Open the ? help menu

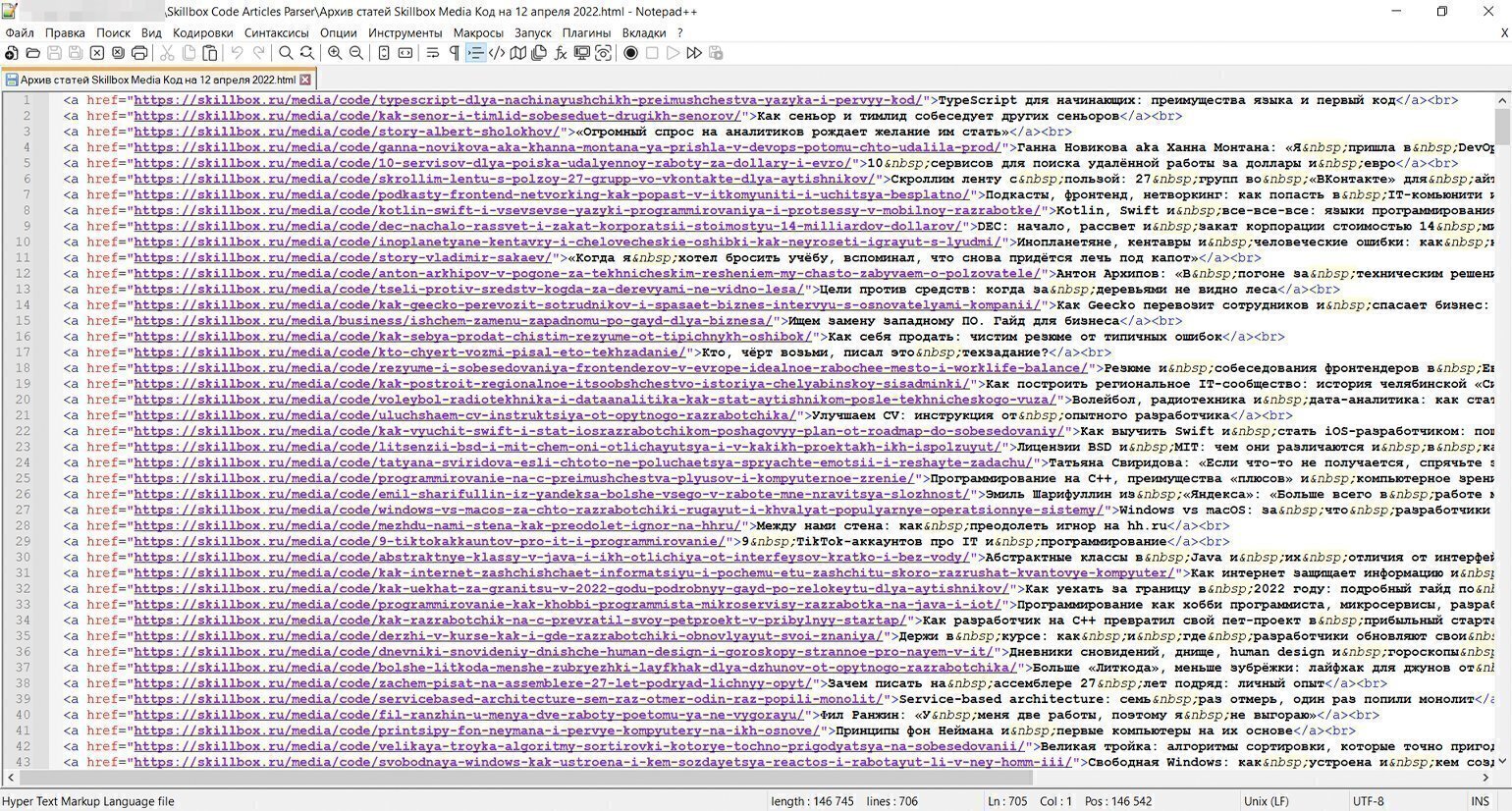pos(679,32)
